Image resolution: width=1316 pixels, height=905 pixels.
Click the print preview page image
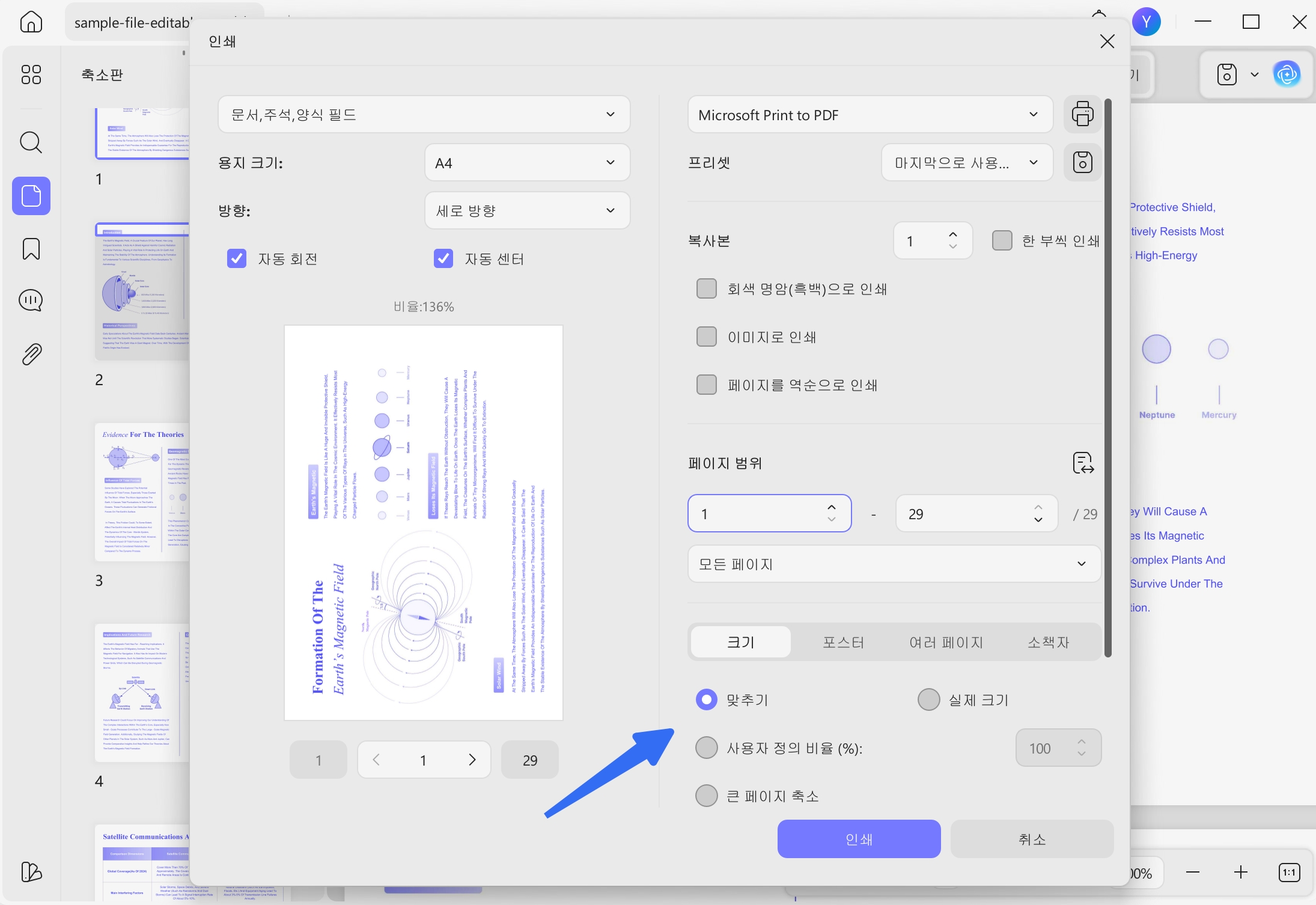point(424,523)
